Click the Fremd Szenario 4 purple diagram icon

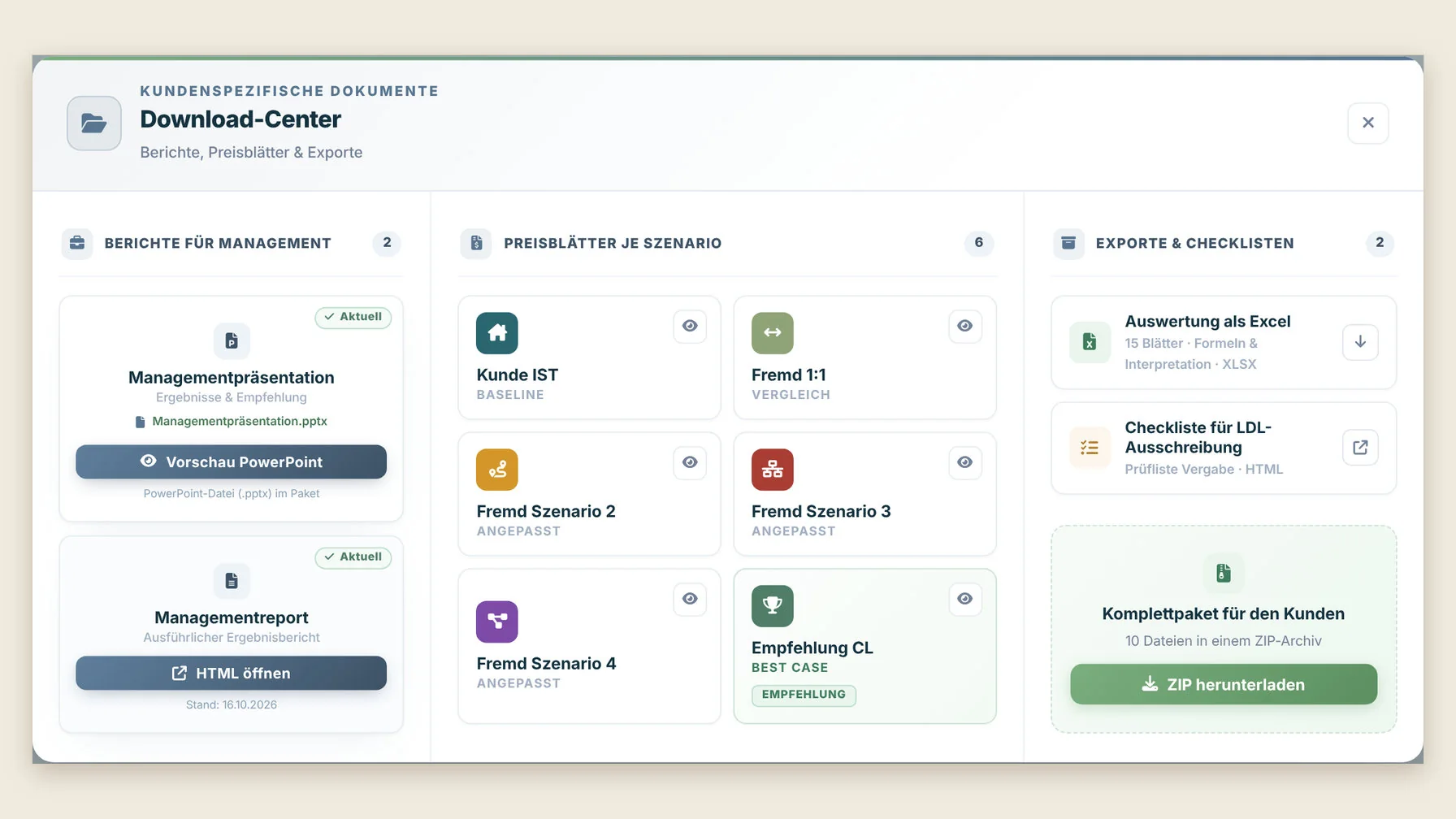(x=497, y=622)
